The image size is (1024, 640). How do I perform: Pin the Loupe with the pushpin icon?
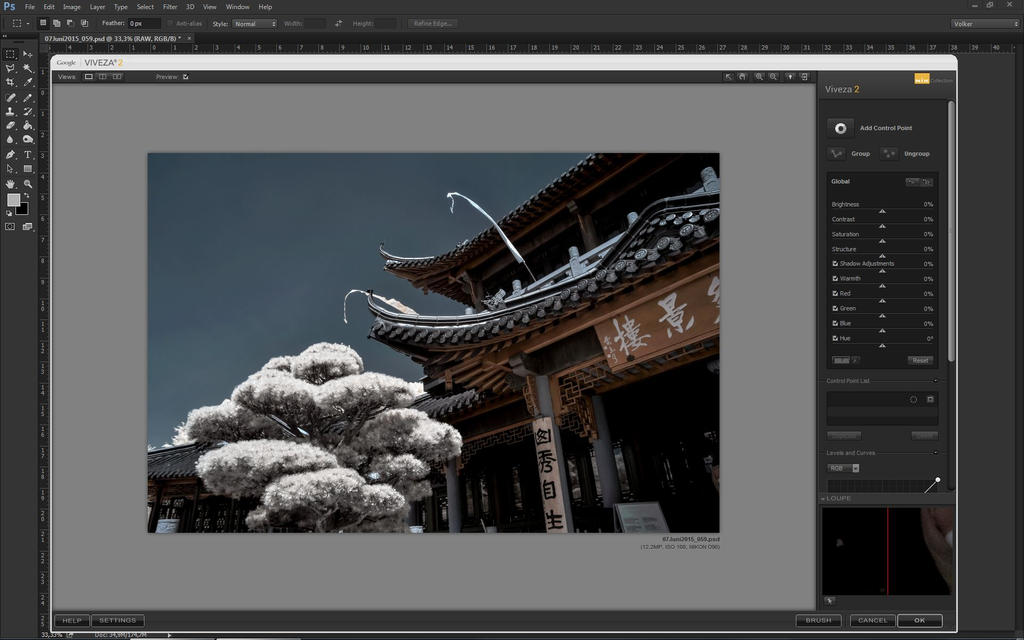pyautogui.click(x=829, y=600)
